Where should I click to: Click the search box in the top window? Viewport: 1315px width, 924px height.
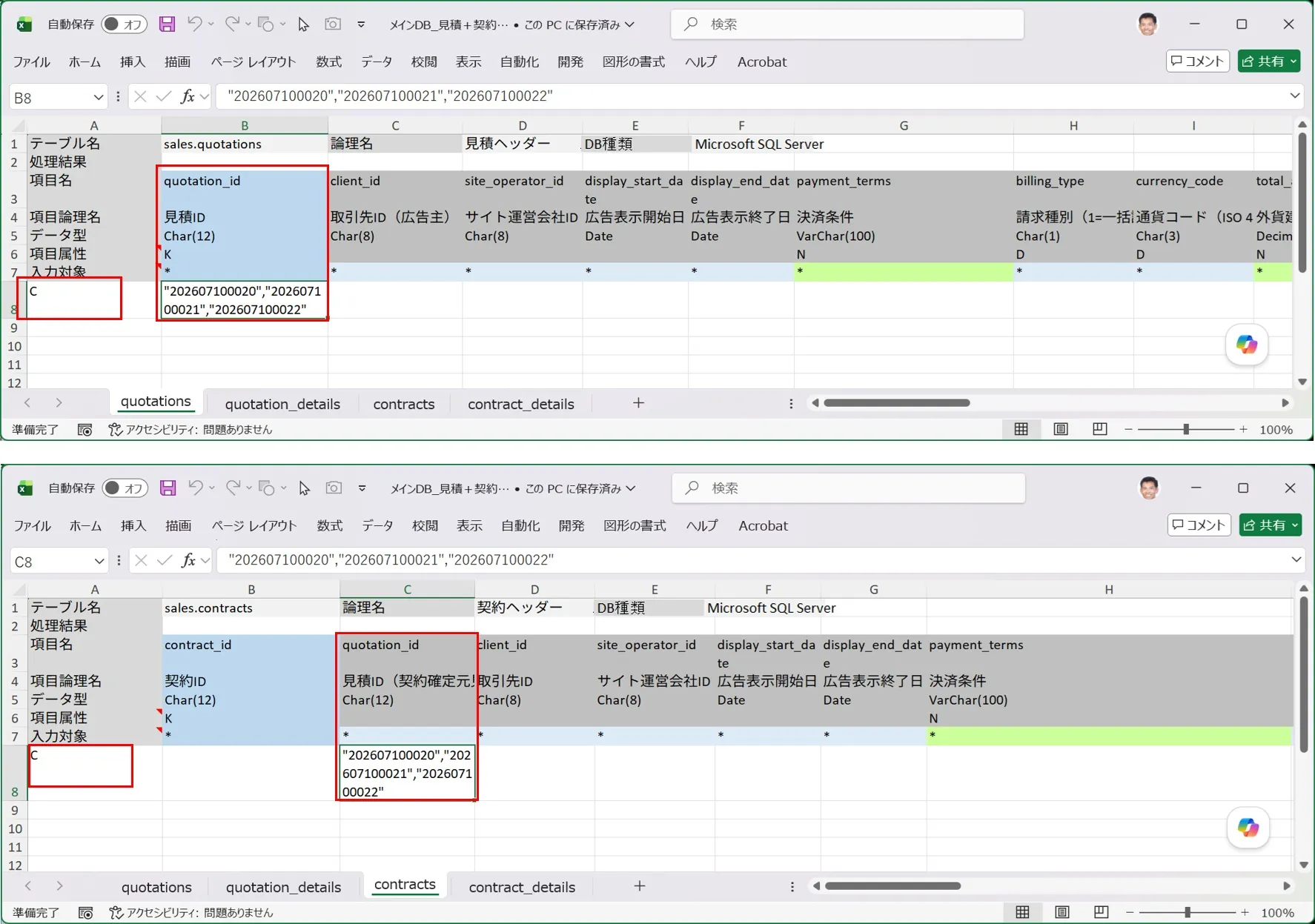(847, 24)
